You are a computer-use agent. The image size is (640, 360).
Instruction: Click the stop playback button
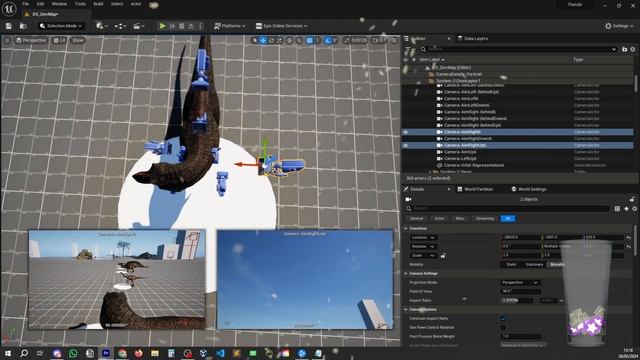182,26
